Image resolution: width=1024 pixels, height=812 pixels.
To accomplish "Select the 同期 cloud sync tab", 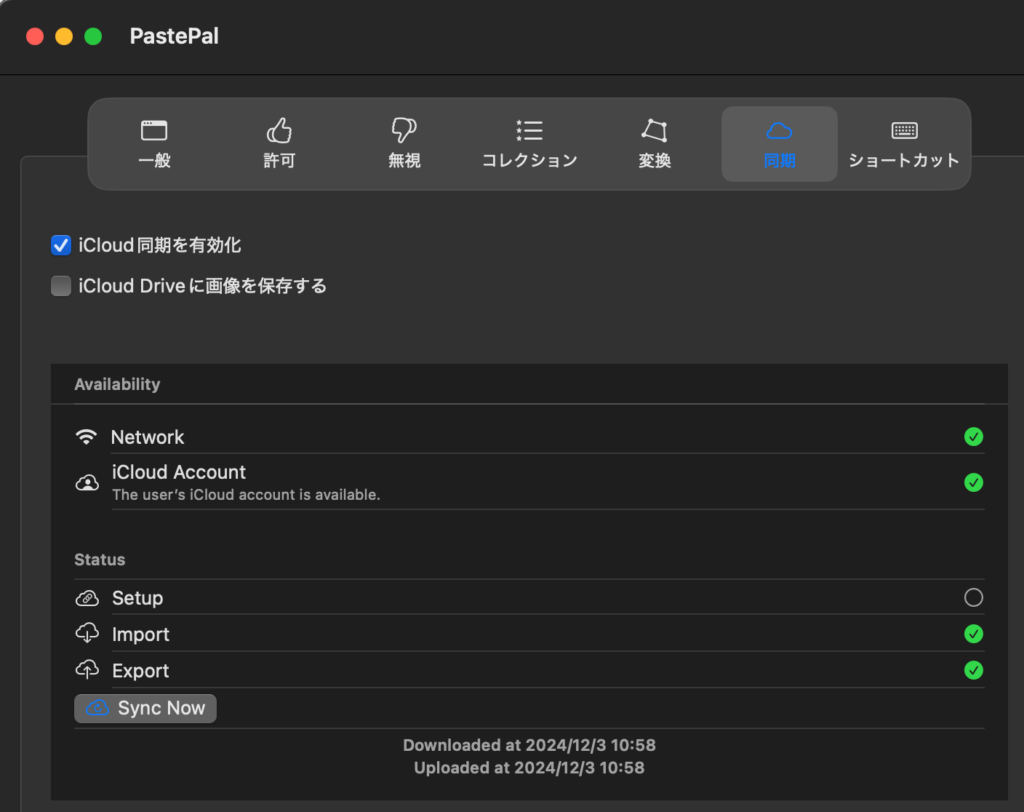I will [x=779, y=144].
